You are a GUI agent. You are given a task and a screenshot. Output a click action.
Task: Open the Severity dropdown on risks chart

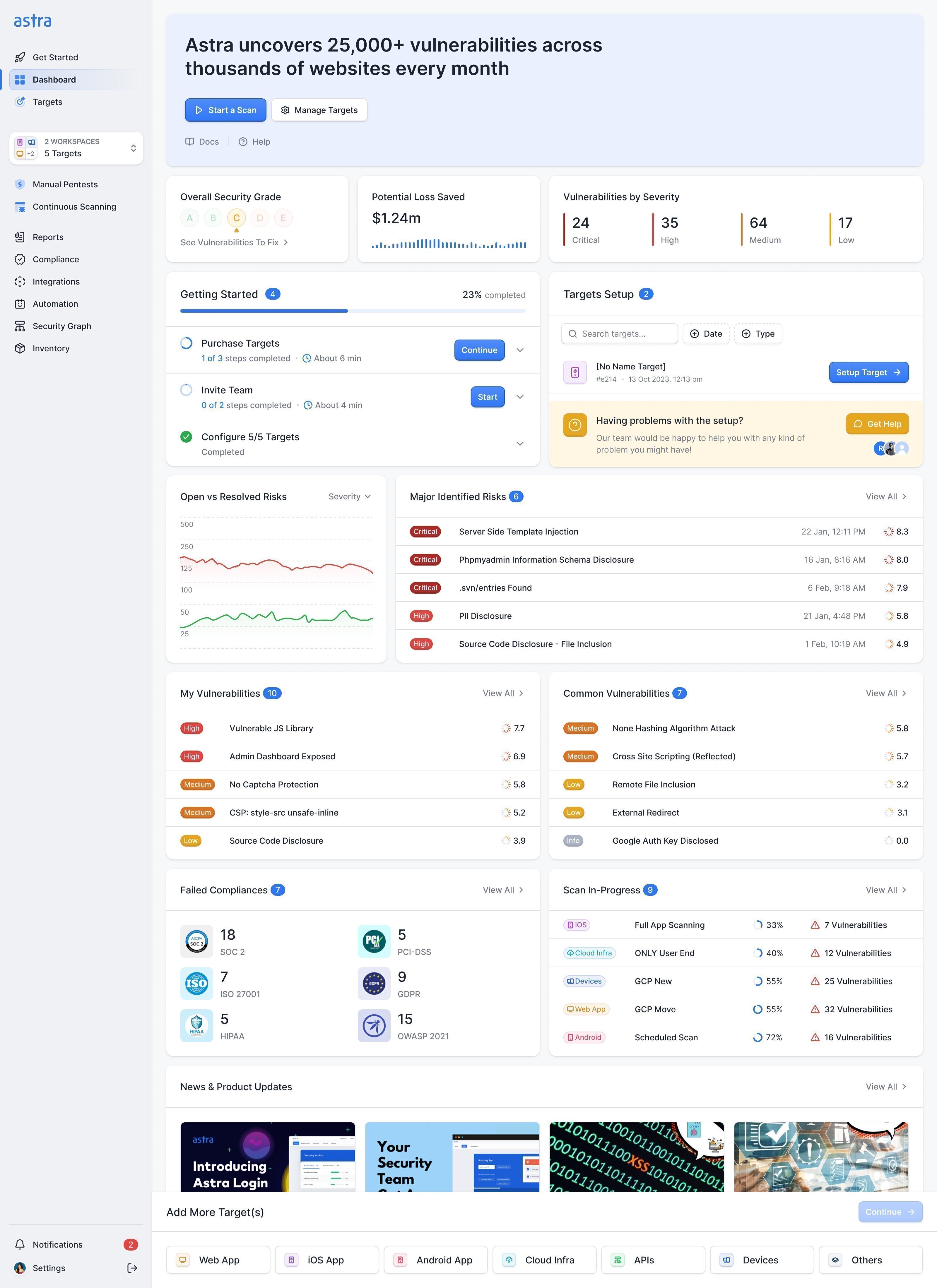349,496
